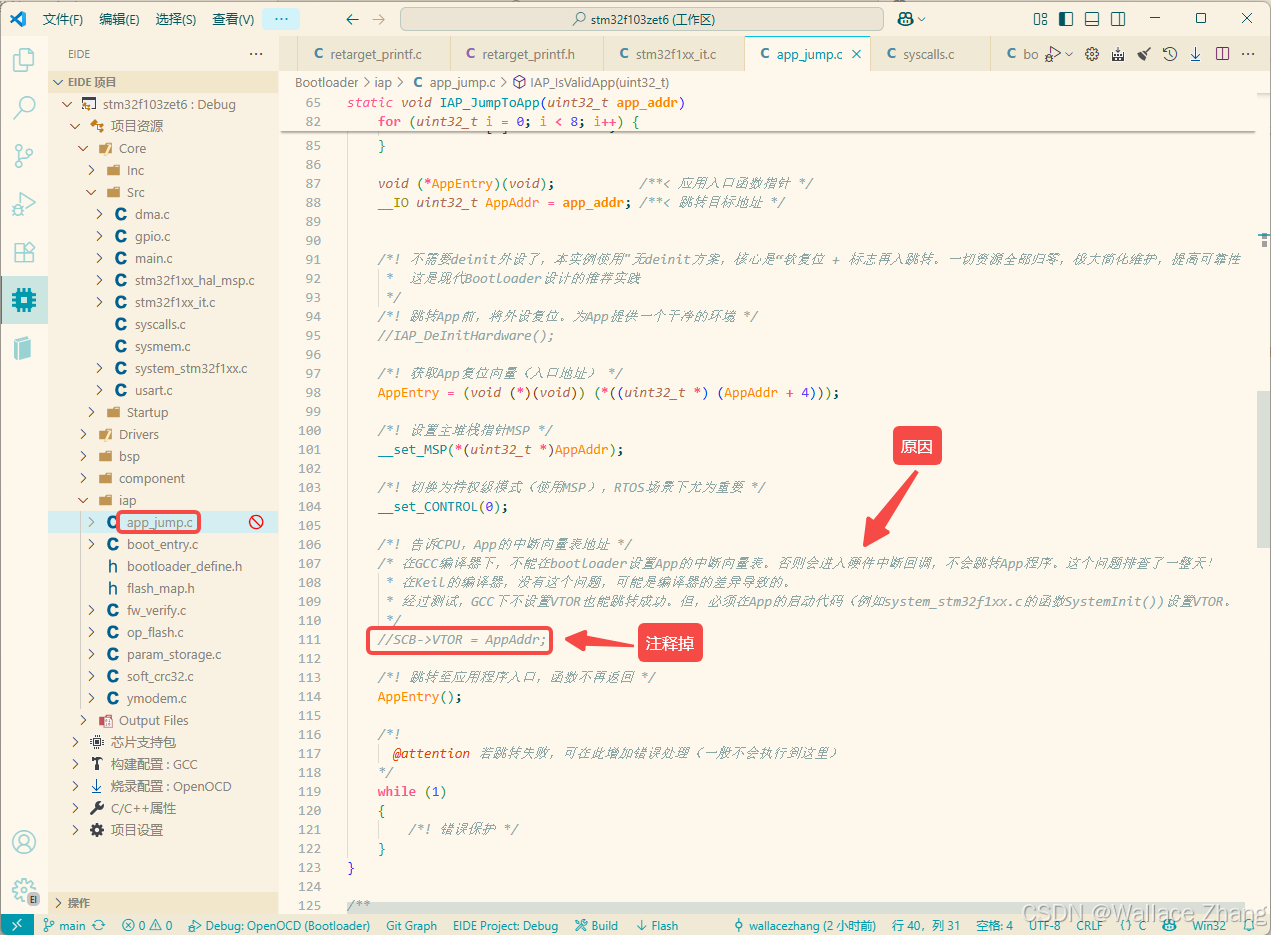This screenshot has width=1271, height=935.
Task: Split the editor to the right
Action: click(1222, 54)
